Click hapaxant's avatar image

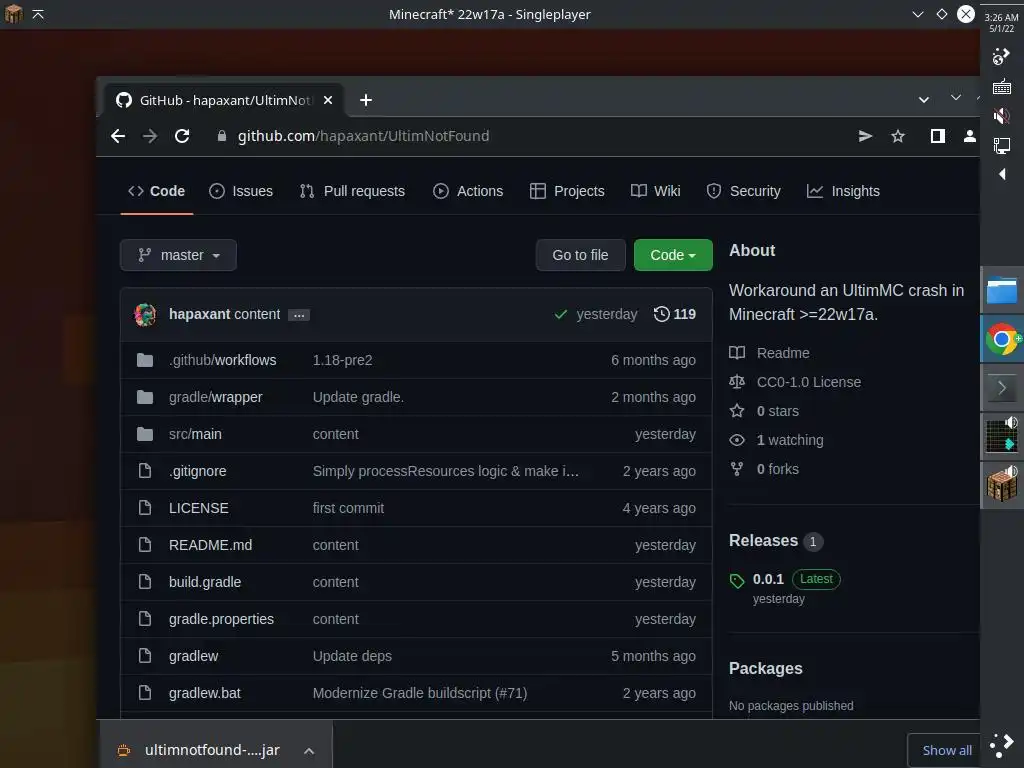pos(145,314)
